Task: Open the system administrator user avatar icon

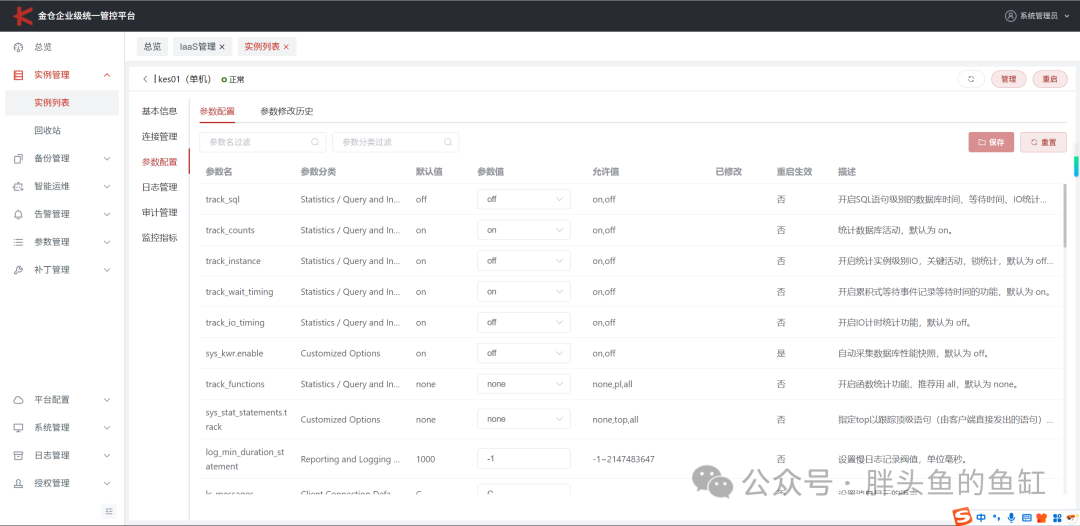Action: coord(1010,15)
